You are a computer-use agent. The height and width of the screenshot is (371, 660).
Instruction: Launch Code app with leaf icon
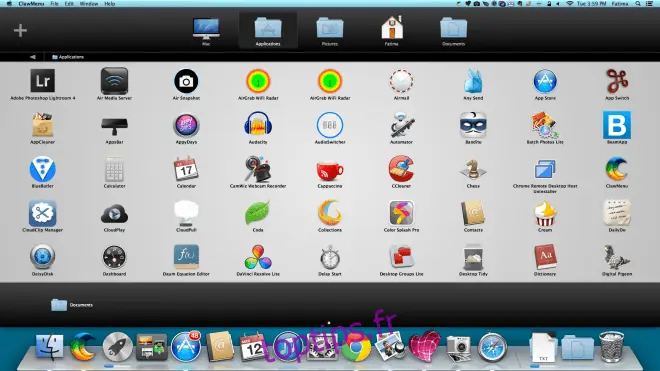257,214
